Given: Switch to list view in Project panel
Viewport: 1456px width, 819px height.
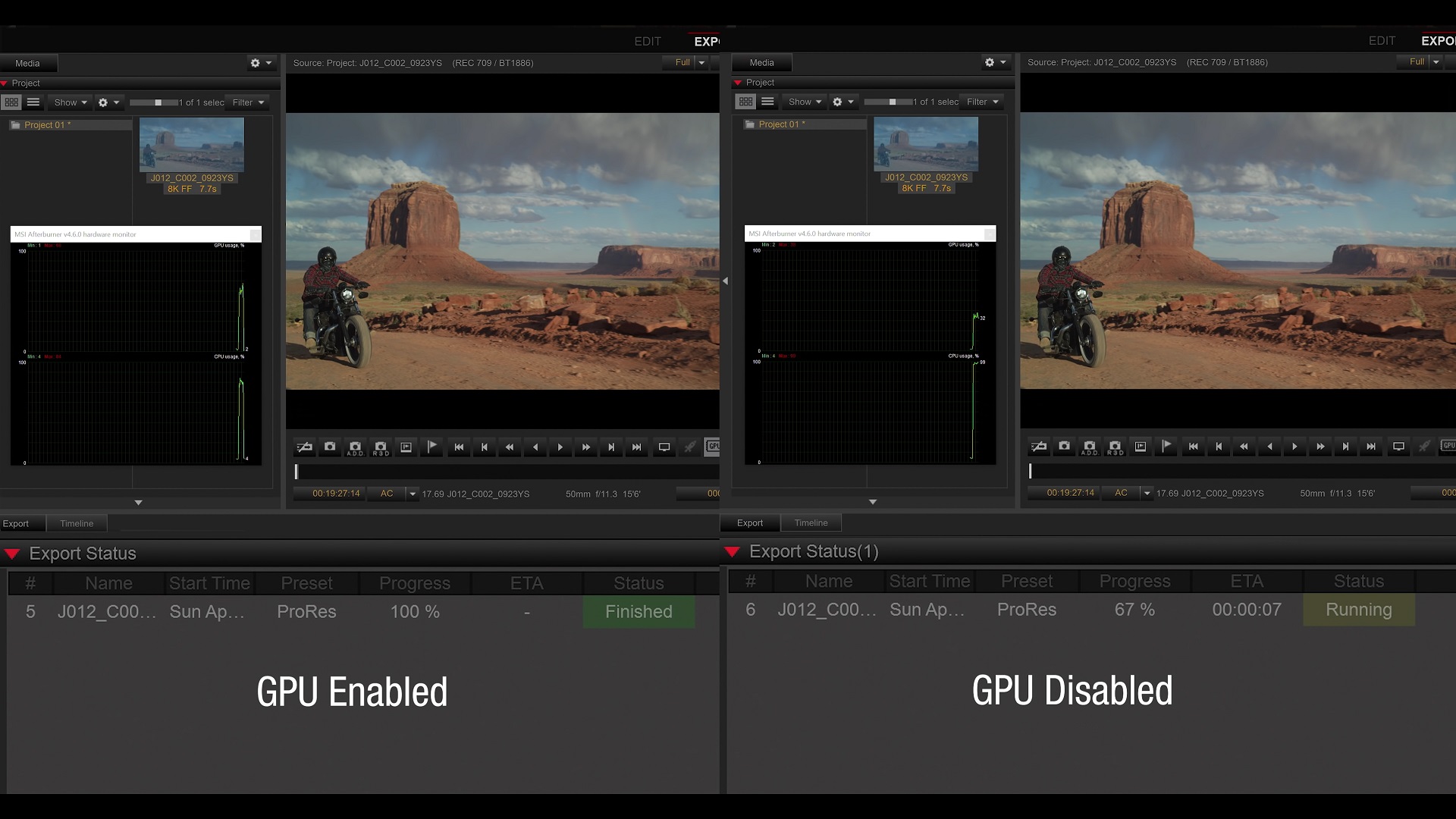Looking at the screenshot, I should [33, 102].
